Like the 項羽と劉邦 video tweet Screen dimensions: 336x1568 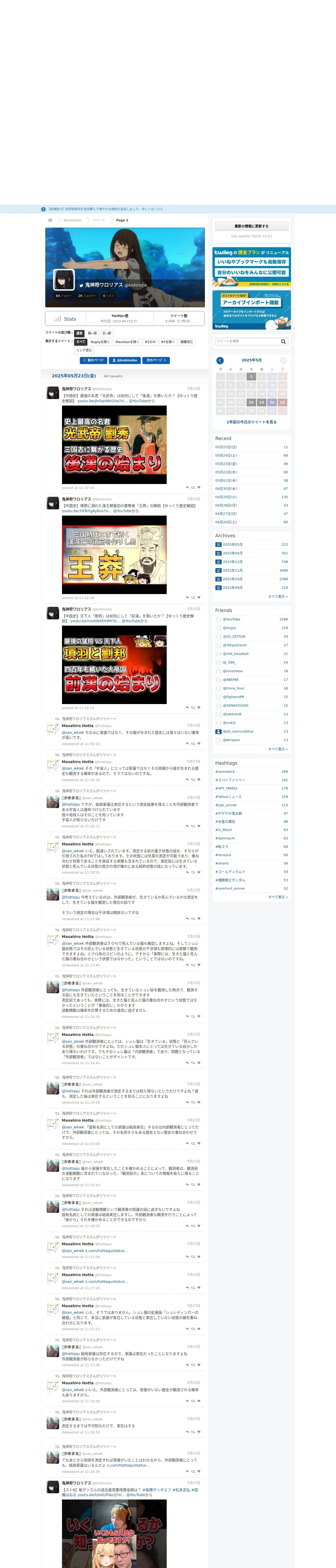pos(199,708)
